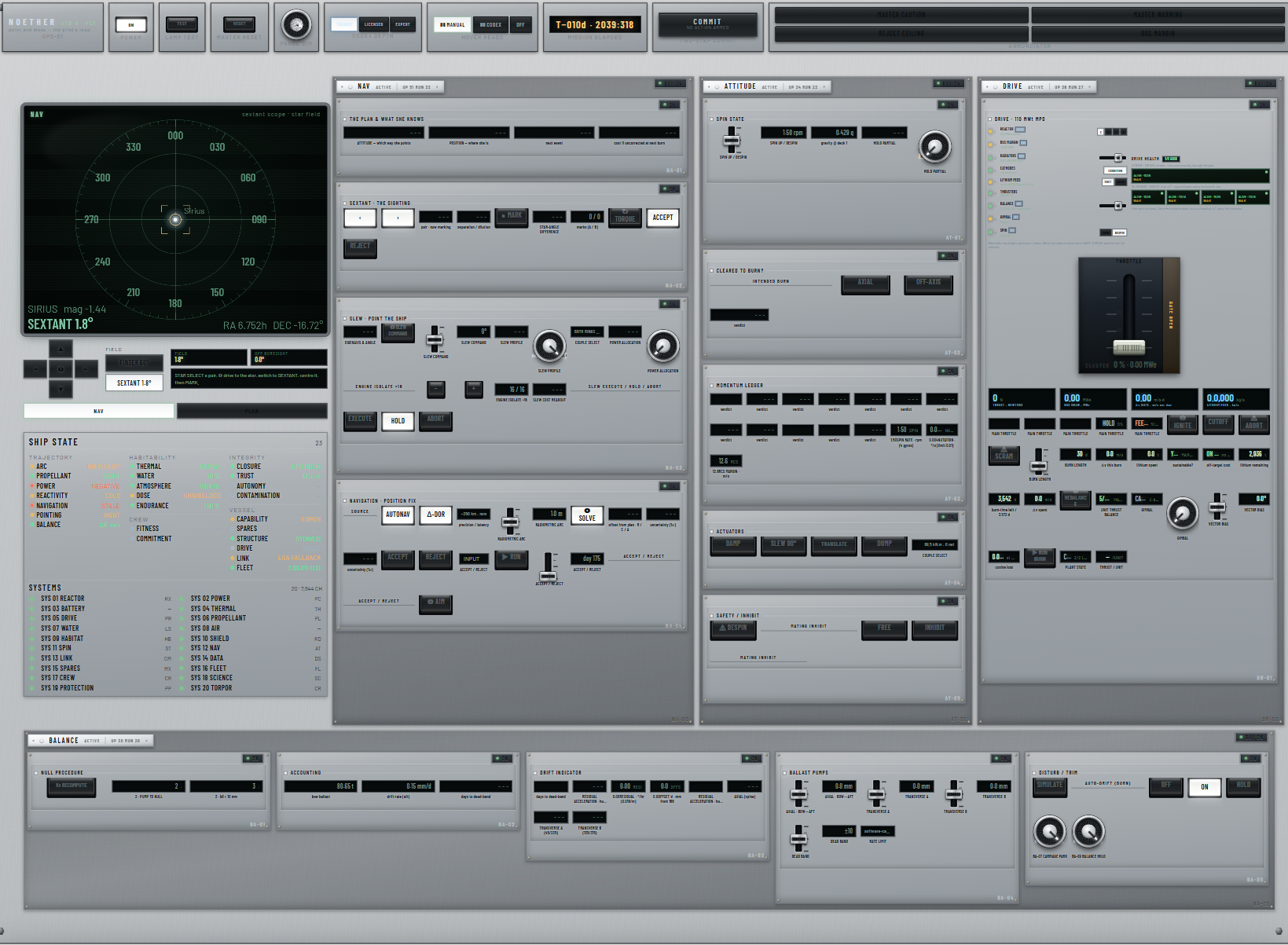Select Sextant 1.8° field mode
Image resolution: width=1288 pixels, height=945 pixels.
(134, 383)
